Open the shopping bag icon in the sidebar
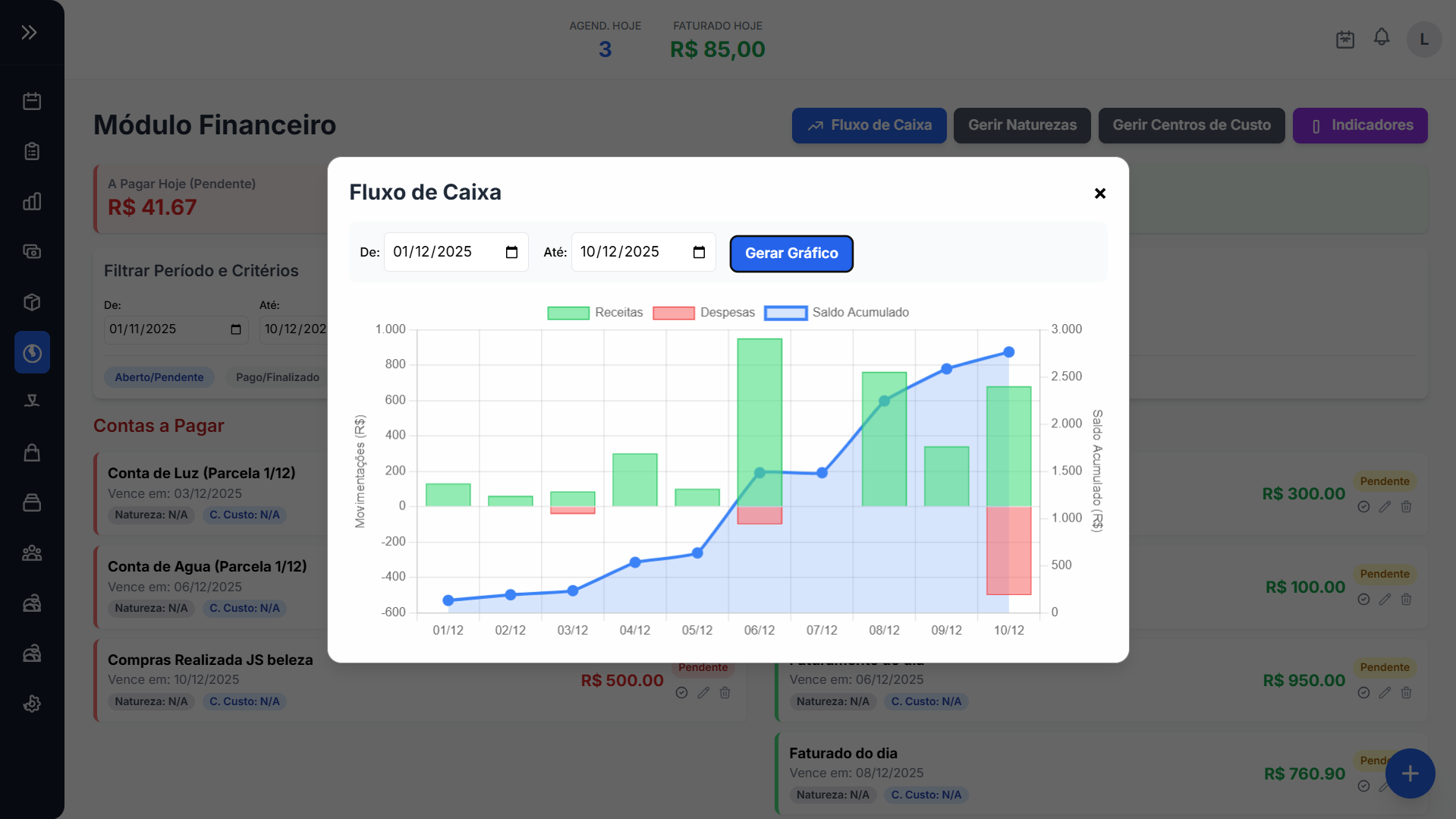Image resolution: width=1456 pixels, height=819 pixels. 32,452
